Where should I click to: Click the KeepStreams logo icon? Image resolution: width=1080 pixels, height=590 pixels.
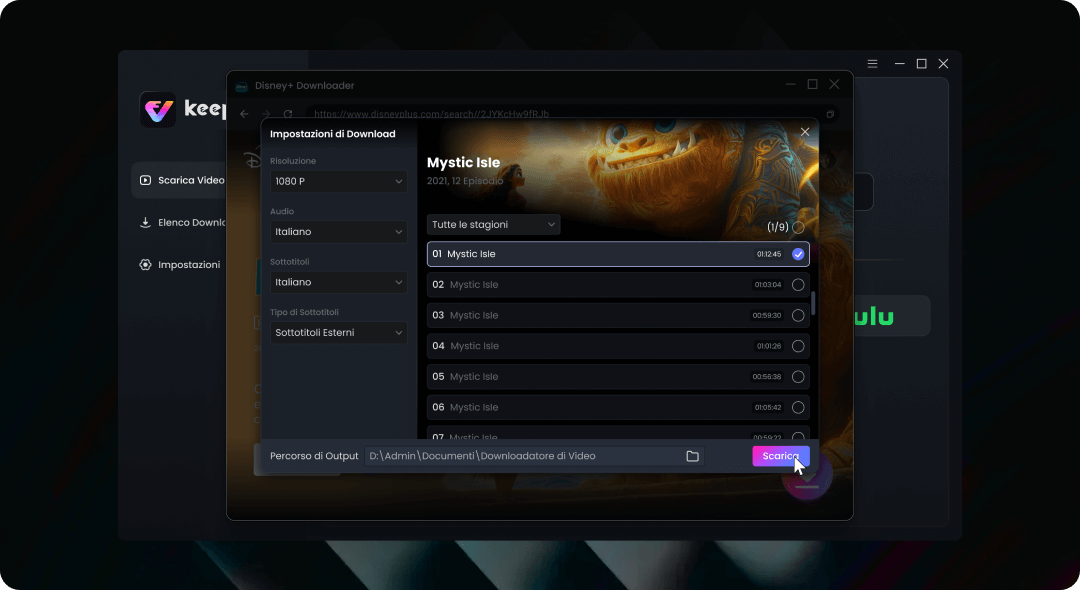pyautogui.click(x=158, y=110)
